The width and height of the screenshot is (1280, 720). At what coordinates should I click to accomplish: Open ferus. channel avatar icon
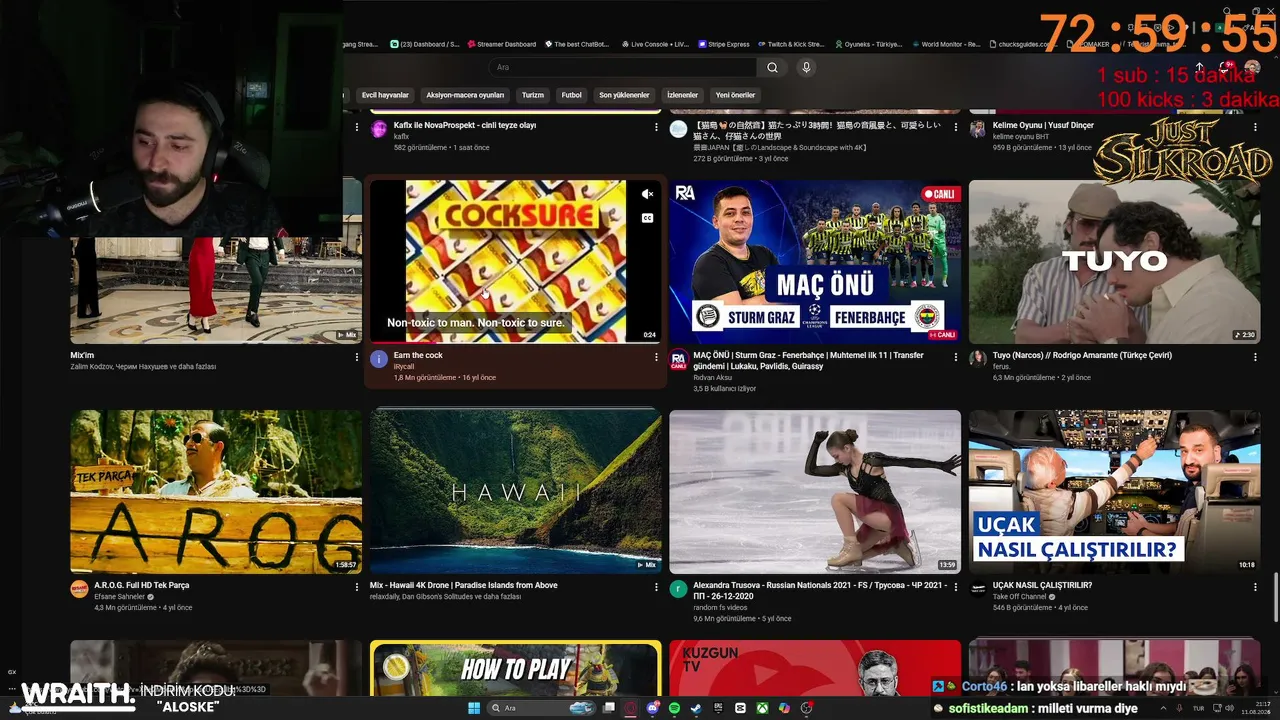click(x=978, y=359)
